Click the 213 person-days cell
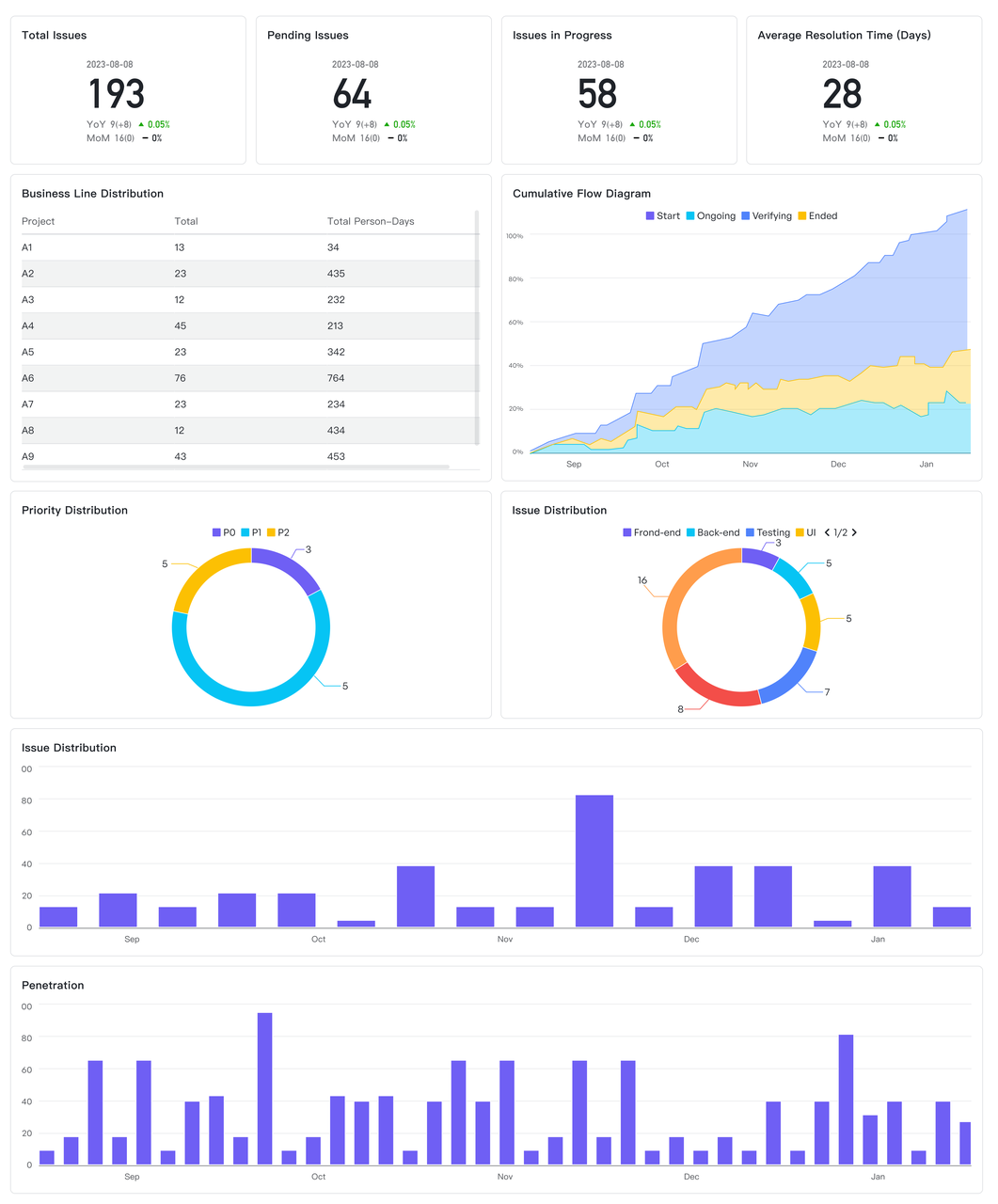 pos(336,326)
